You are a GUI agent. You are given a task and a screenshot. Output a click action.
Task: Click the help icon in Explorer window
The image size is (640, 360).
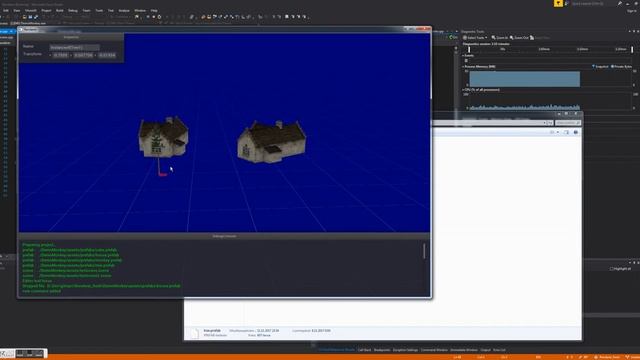[576, 132]
